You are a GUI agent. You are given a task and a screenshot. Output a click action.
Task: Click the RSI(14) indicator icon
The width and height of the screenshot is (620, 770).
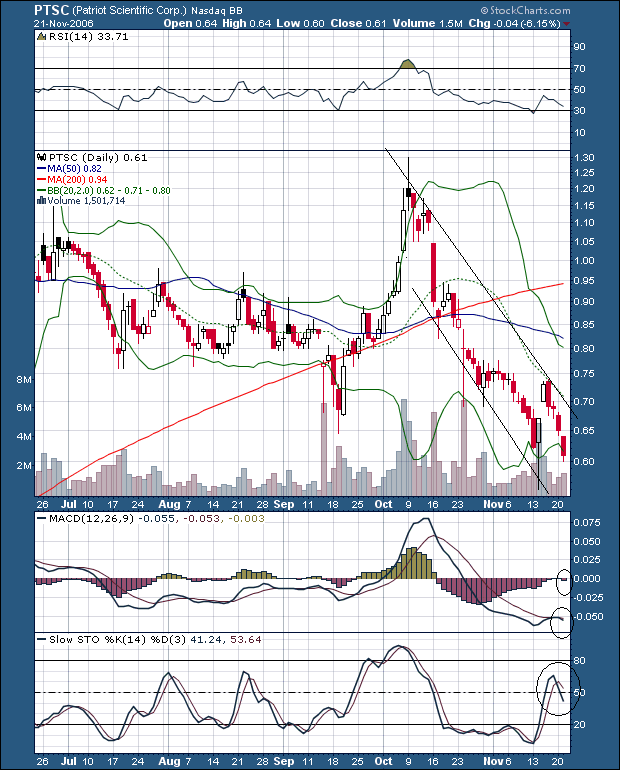[42, 36]
